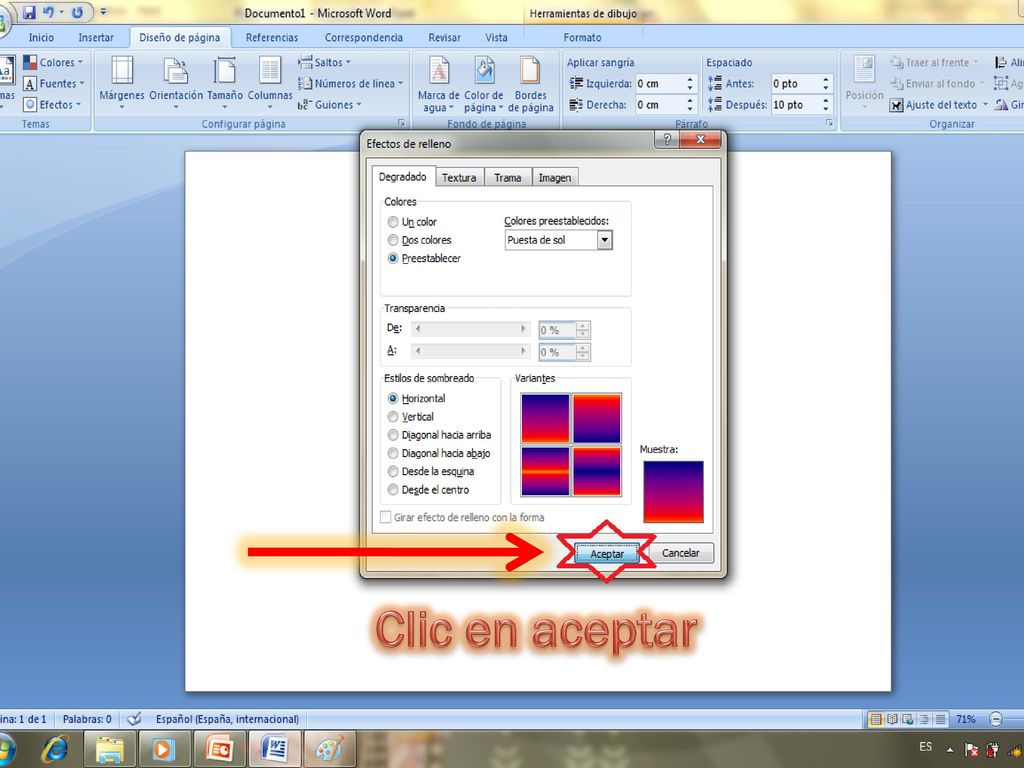Open Números de línea dropdown
This screenshot has height=768, width=1024.
tap(351, 84)
